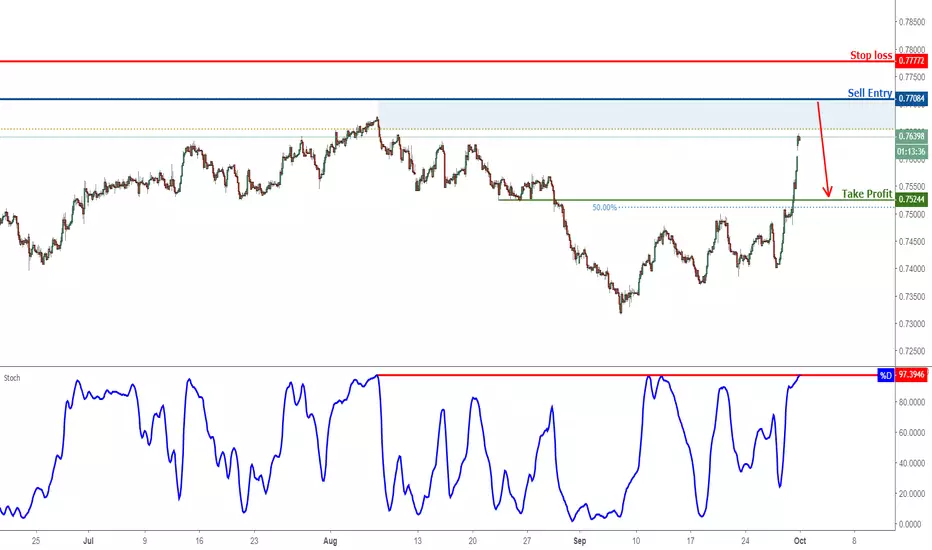
Task: Click the 13 date label on time axis
Action: 418,541
